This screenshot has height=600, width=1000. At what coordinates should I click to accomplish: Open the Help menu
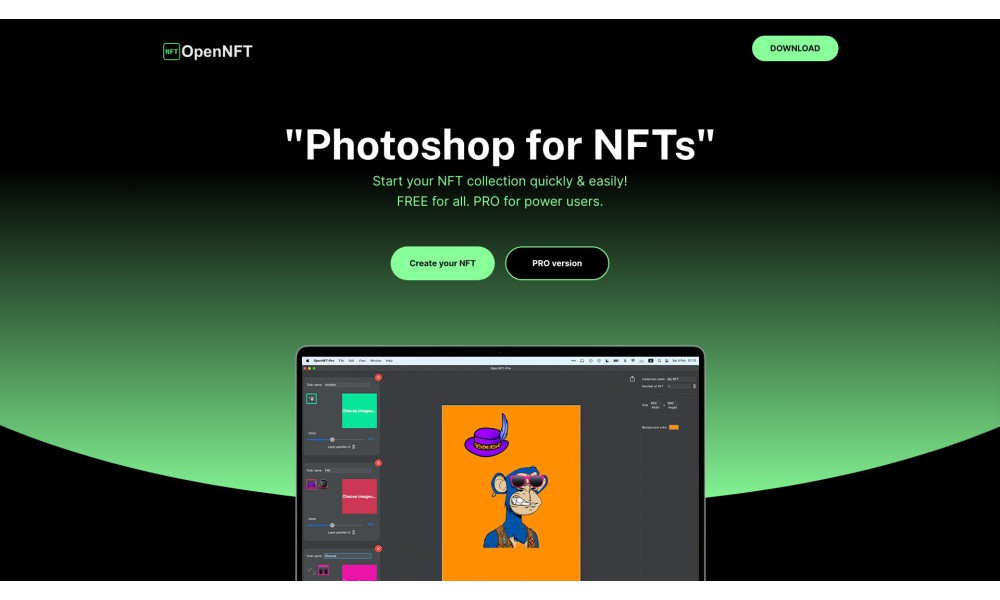coord(389,361)
